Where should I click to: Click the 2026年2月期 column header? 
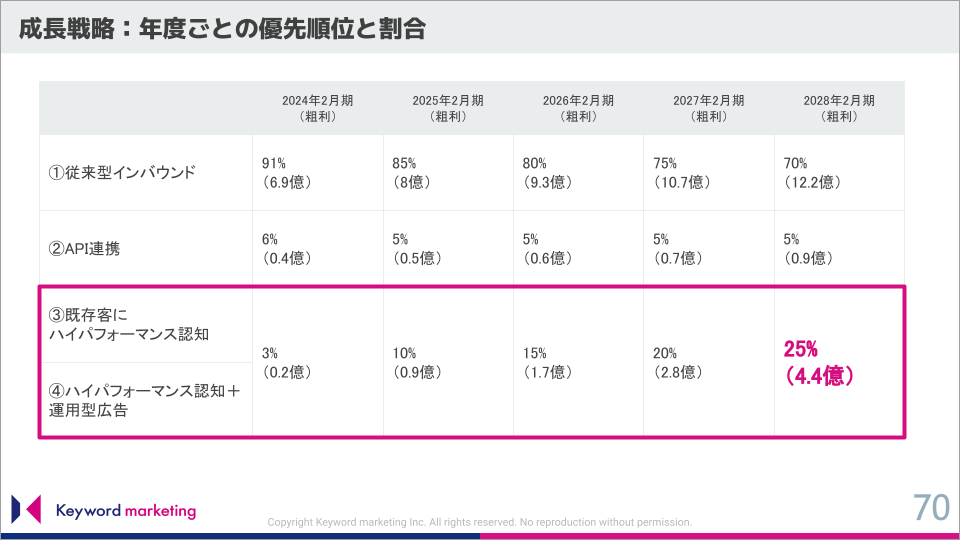[x=578, y=108]
